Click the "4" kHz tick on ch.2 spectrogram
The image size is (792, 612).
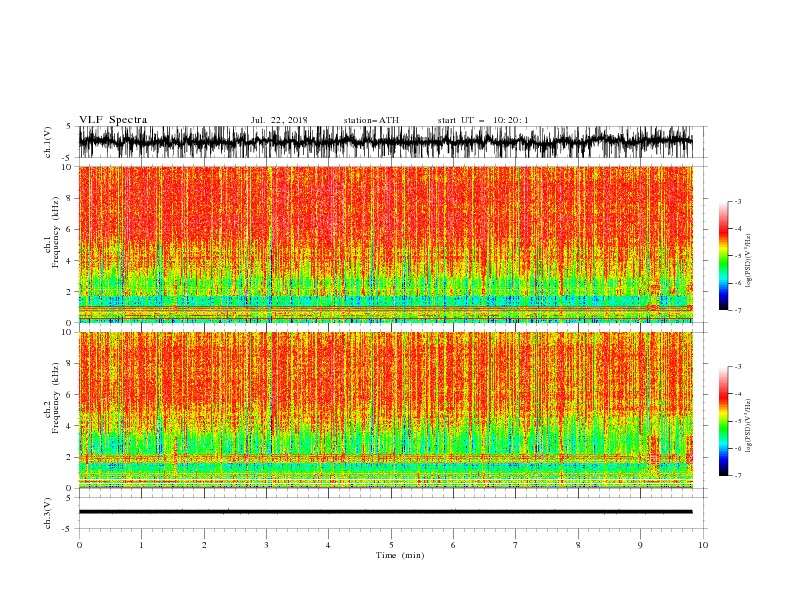[69, 426]
